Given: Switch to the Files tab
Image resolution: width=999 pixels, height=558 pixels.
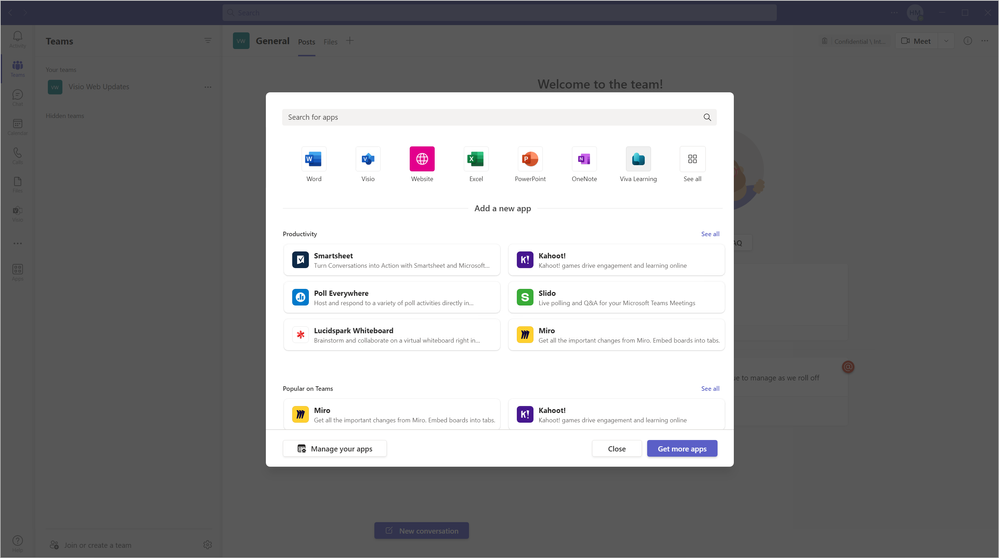Looking at the screenshot, I should 330,42.
